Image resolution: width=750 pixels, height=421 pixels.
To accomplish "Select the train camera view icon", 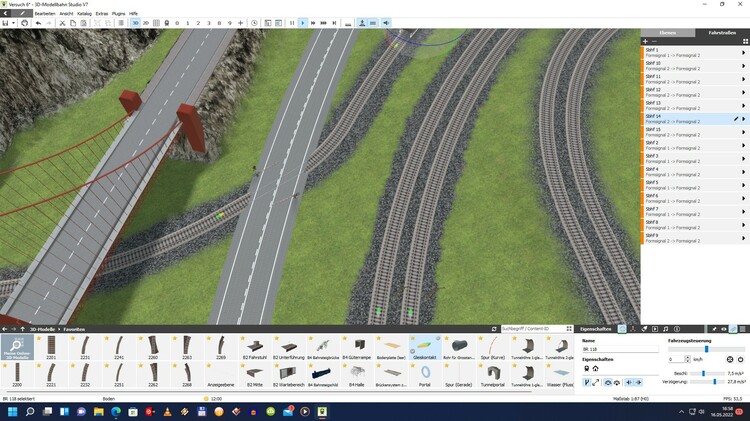I will tap(166, 23).
